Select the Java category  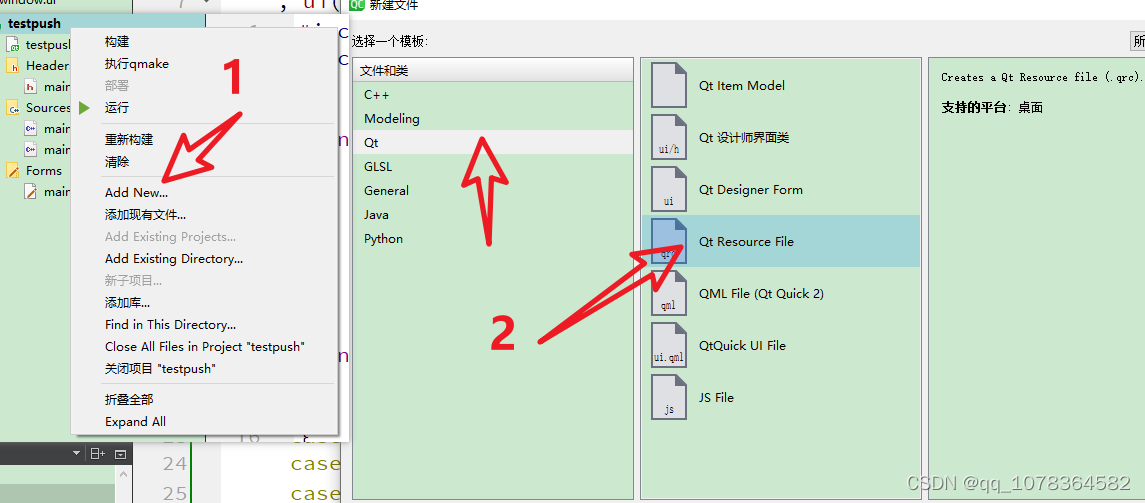click(493, 215)
